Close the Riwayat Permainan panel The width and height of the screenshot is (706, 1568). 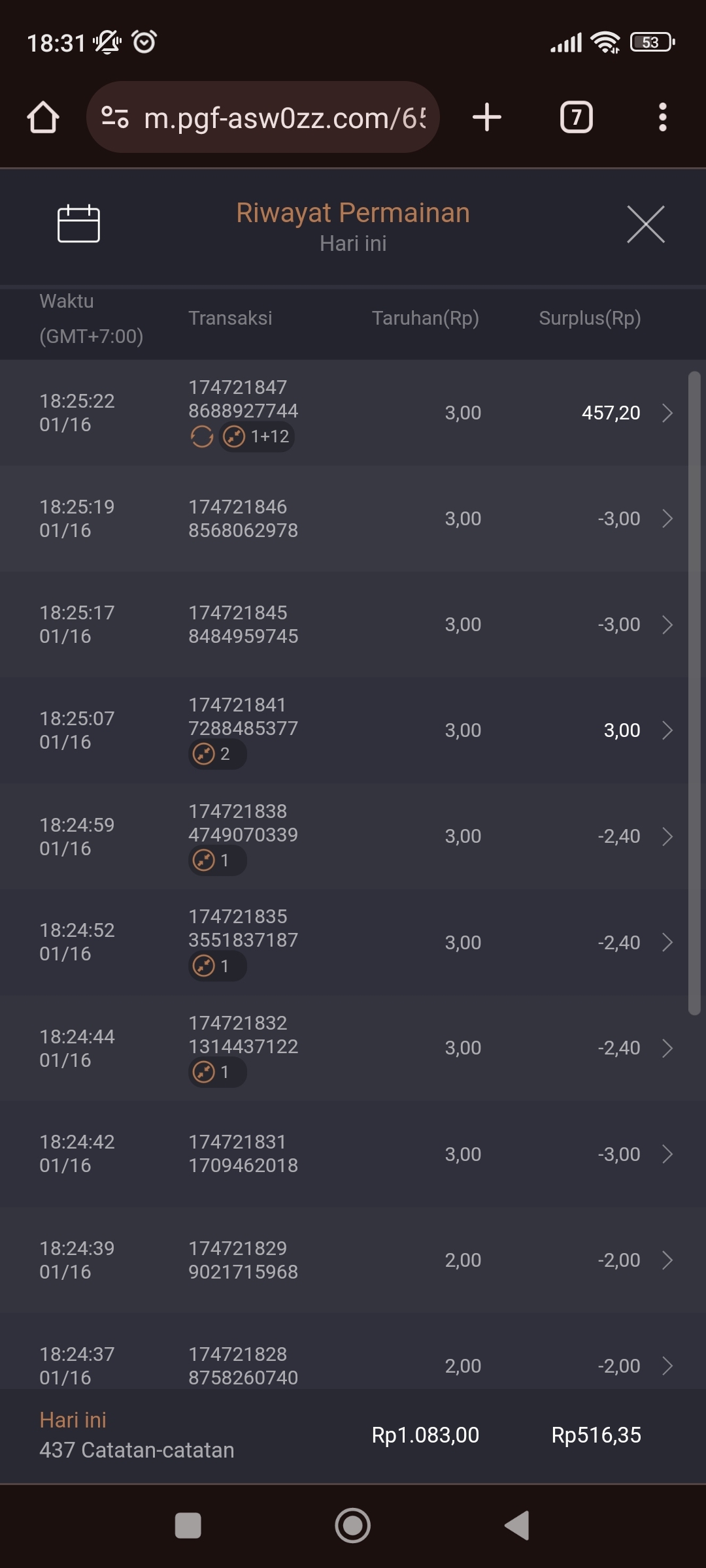point(645,224)
